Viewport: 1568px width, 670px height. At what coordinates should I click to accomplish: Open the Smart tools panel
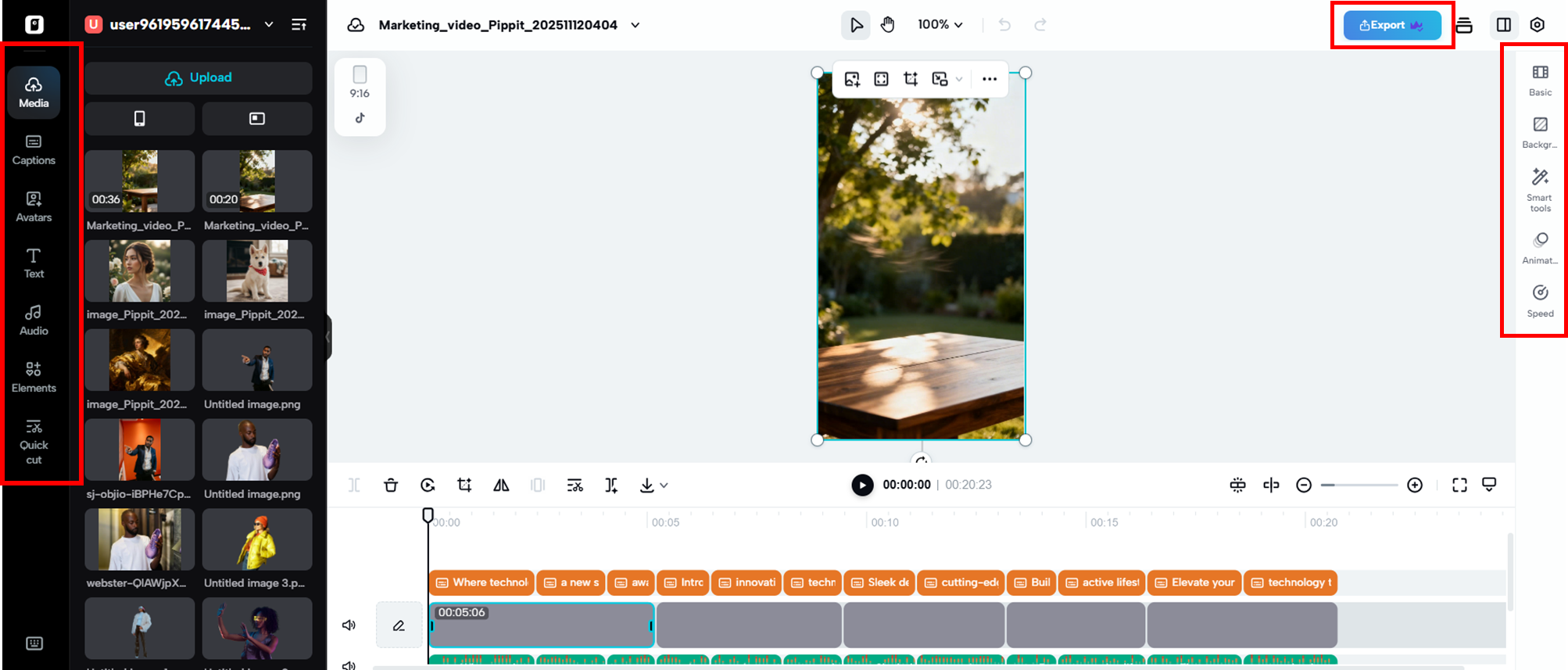pos(1540,190)
